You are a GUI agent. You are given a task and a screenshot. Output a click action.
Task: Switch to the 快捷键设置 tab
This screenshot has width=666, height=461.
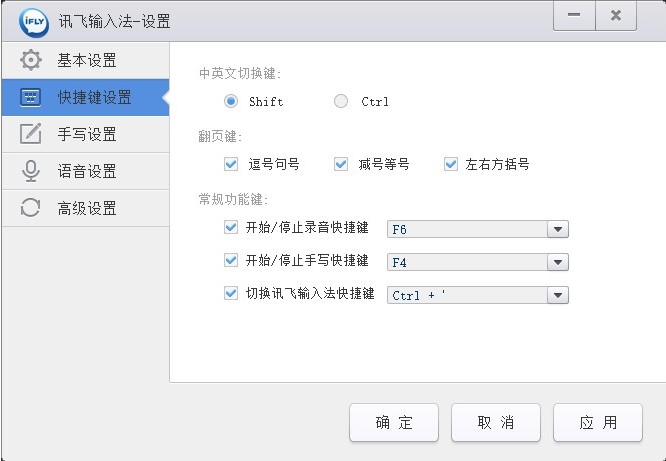86,97
